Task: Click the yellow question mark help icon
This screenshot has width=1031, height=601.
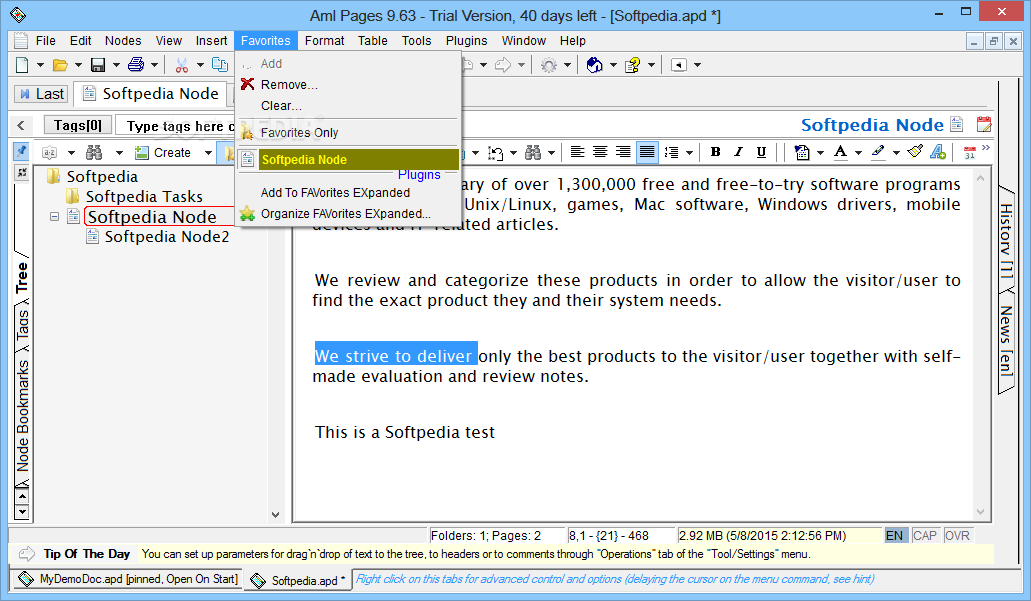Action: point(633,64)
